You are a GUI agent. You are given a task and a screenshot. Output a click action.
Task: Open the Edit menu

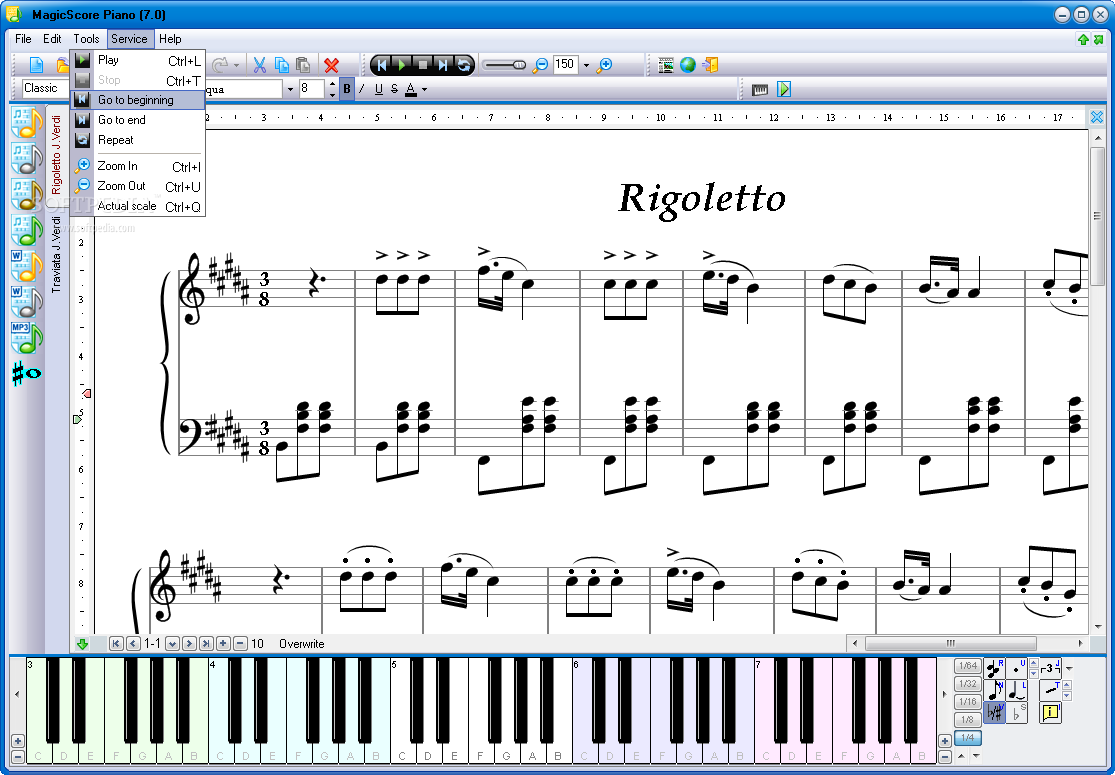(52, 39)
